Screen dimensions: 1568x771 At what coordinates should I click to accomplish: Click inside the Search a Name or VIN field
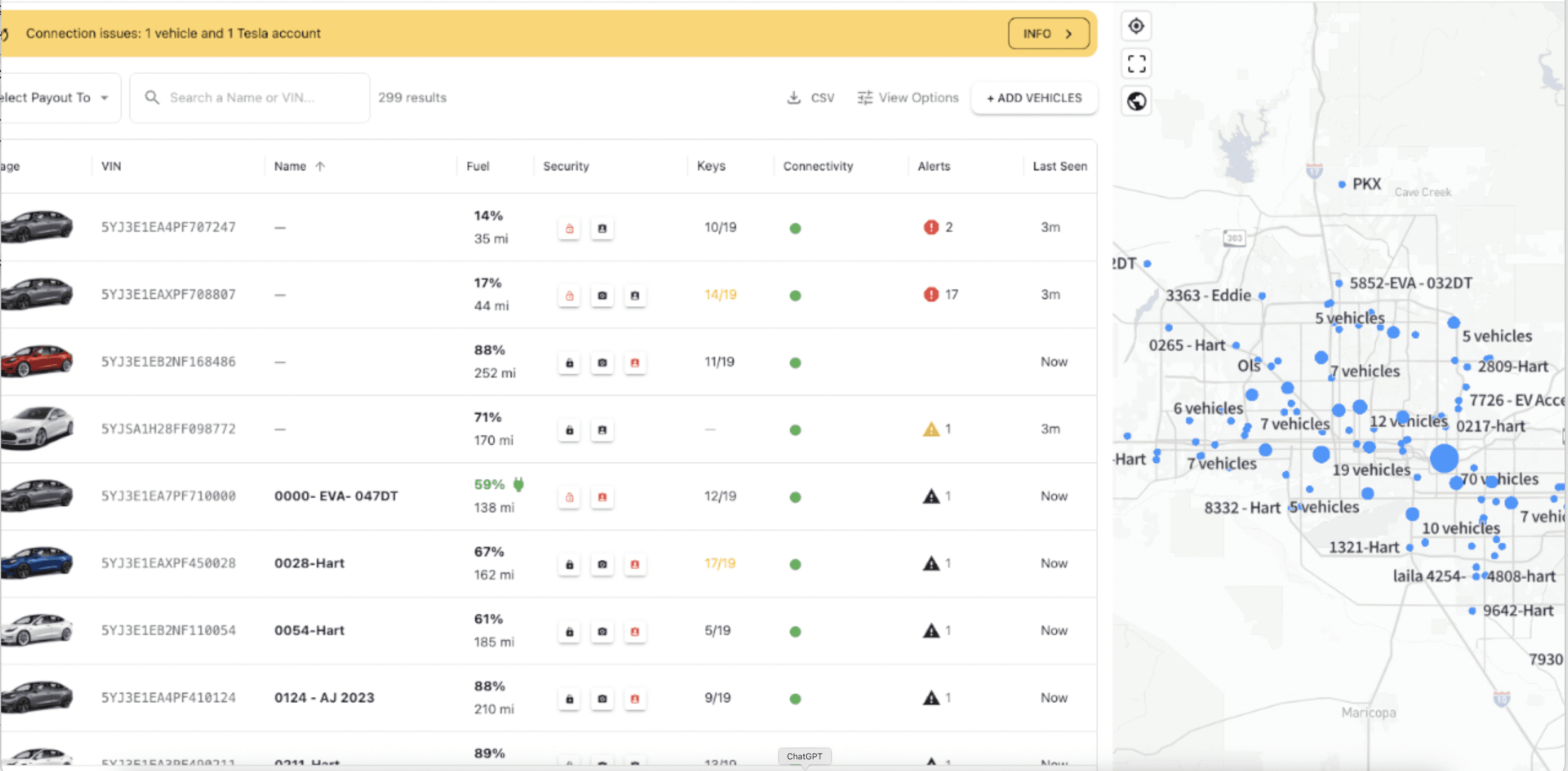tap(250, 97)
